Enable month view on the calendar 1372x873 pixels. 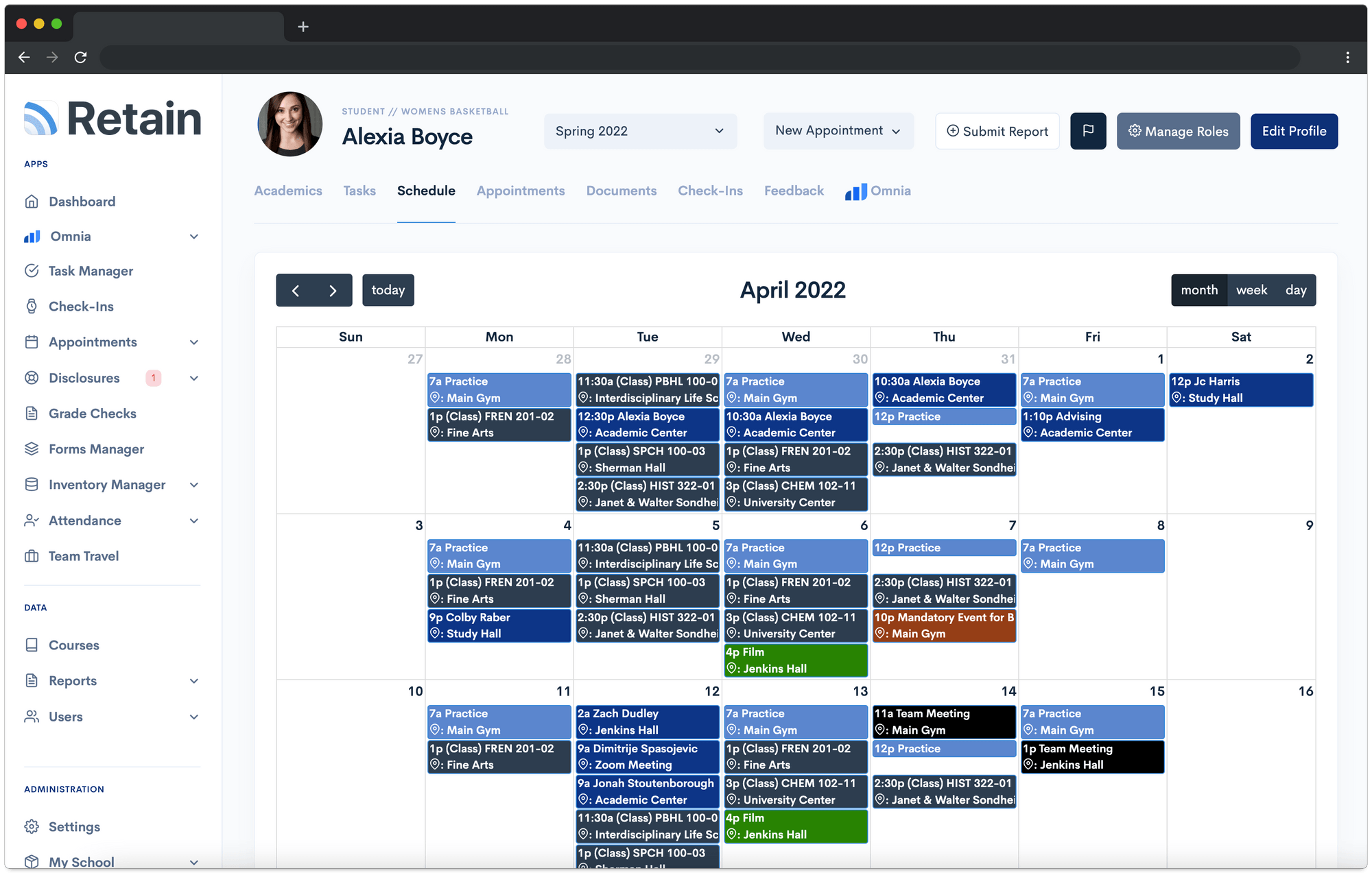pos(1199,289)
